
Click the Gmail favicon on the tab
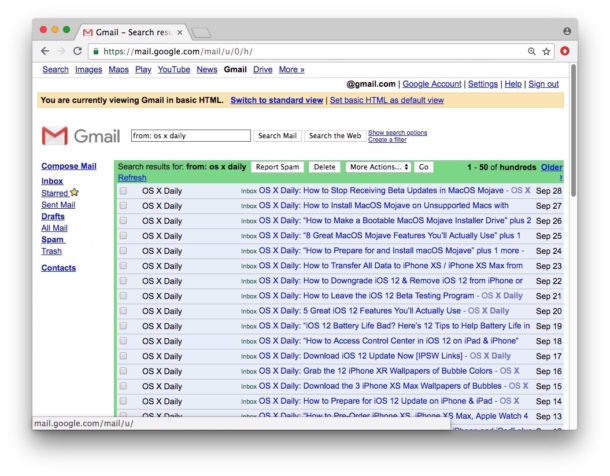(88, 32)
